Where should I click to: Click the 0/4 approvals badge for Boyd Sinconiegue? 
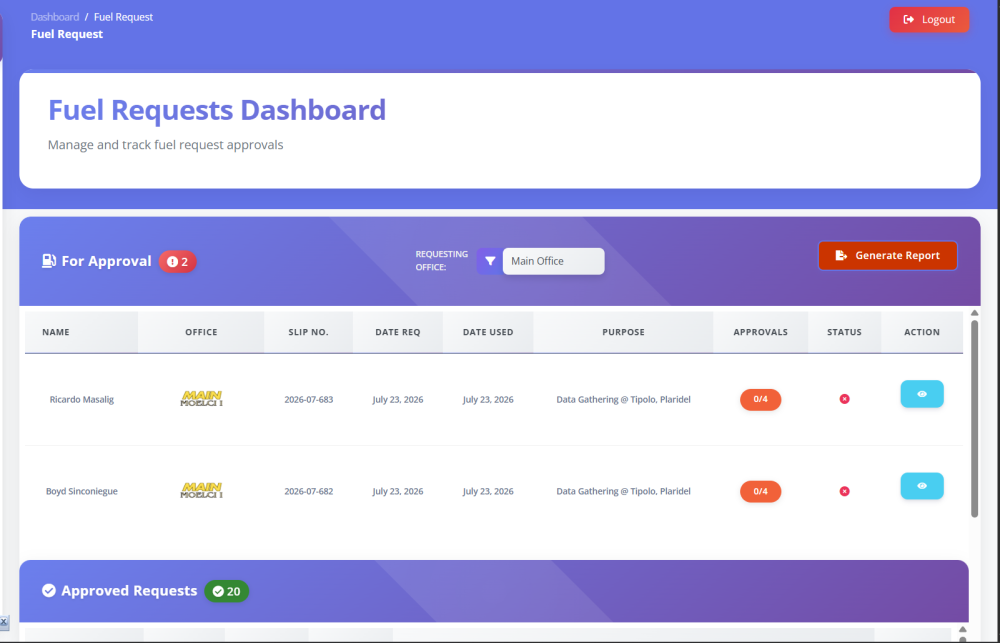pyautogui.click(x=760, y=491)
